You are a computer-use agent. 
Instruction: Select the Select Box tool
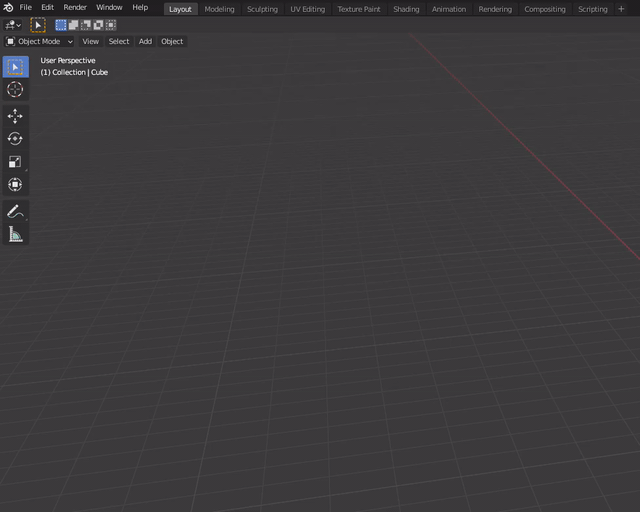click(15, 67)
